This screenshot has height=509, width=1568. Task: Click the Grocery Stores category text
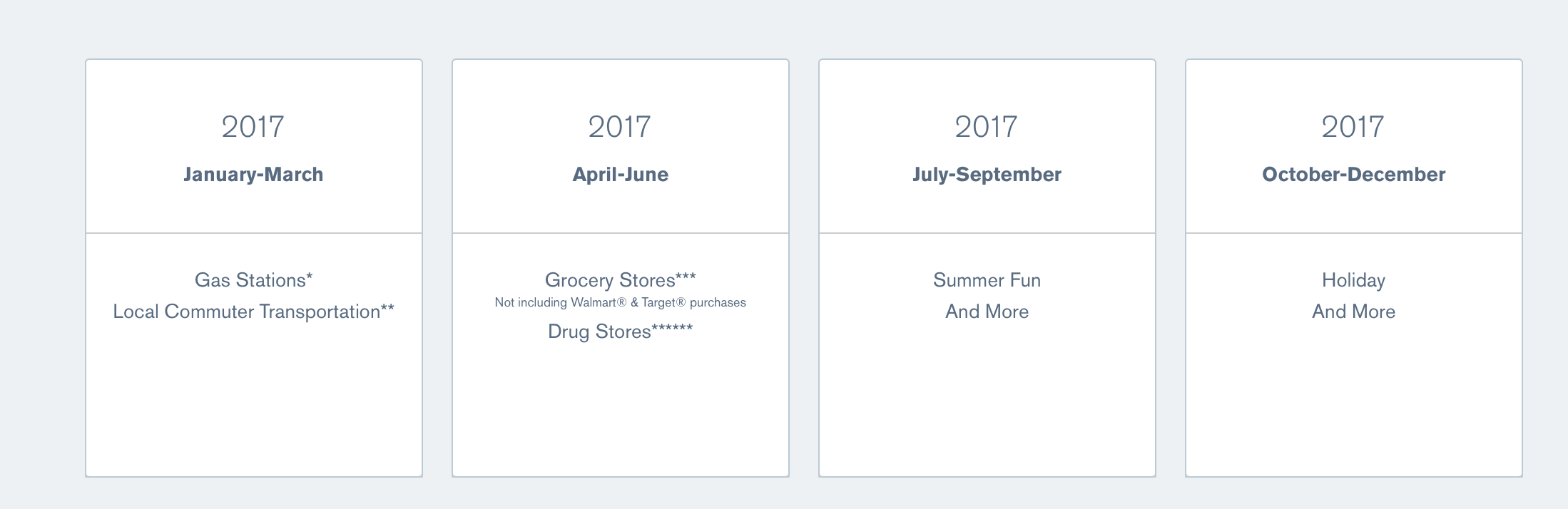click(620, 280)
